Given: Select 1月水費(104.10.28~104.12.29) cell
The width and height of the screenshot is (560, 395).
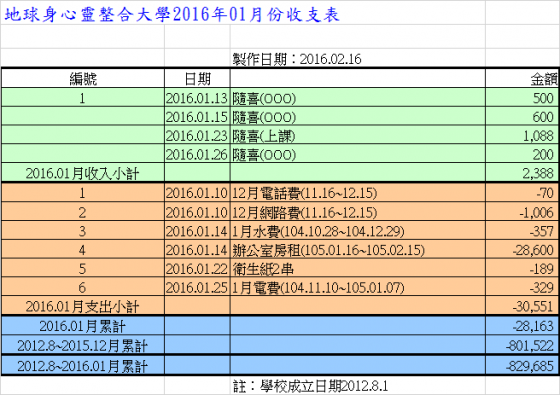Looking at the screenshot, I should tap(358, 231).
